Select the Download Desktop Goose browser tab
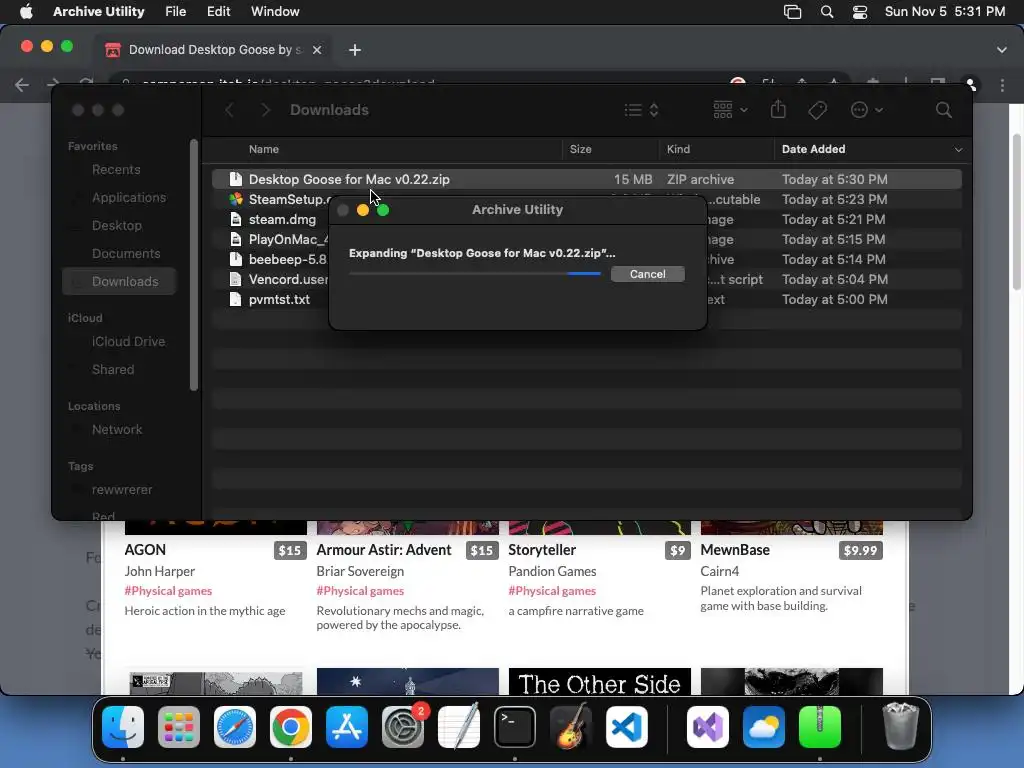The height and width of the screenshot is (768, 1024). tap(212, 50)
